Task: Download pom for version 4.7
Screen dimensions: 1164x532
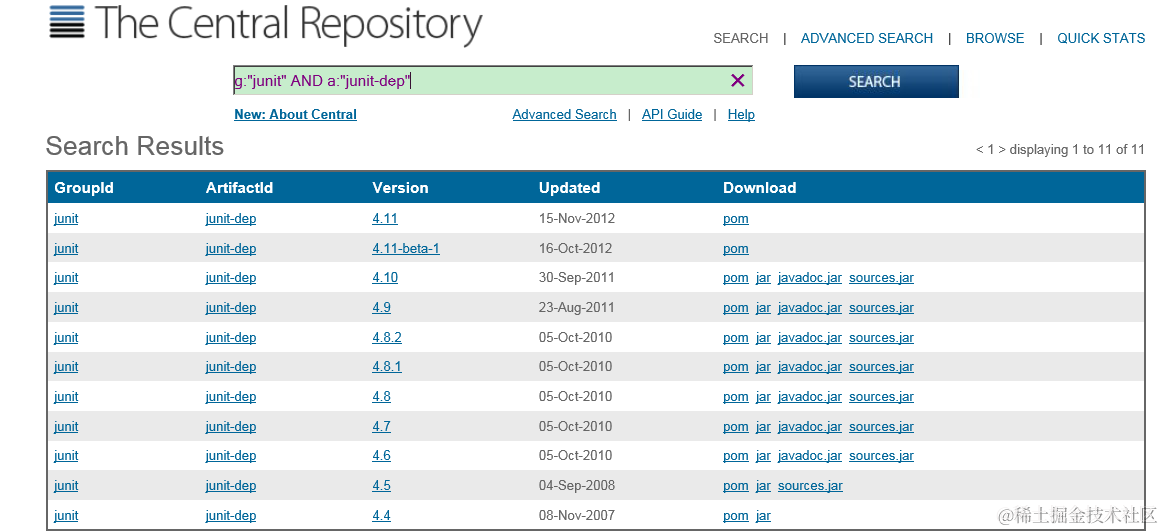Action: (x=736, y=427)
